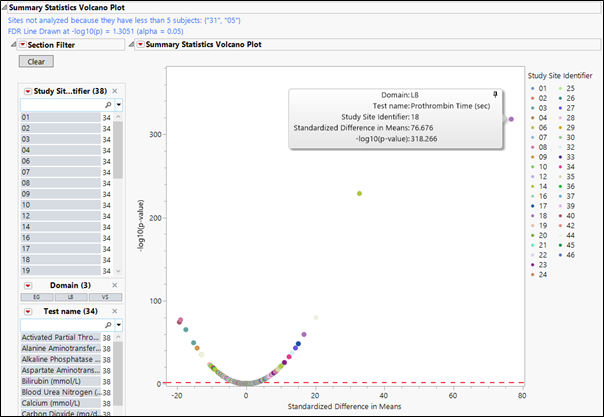Click the pin icon on the data tooltip
Viewport: 604px width, 417px height.
pos(493,95)
